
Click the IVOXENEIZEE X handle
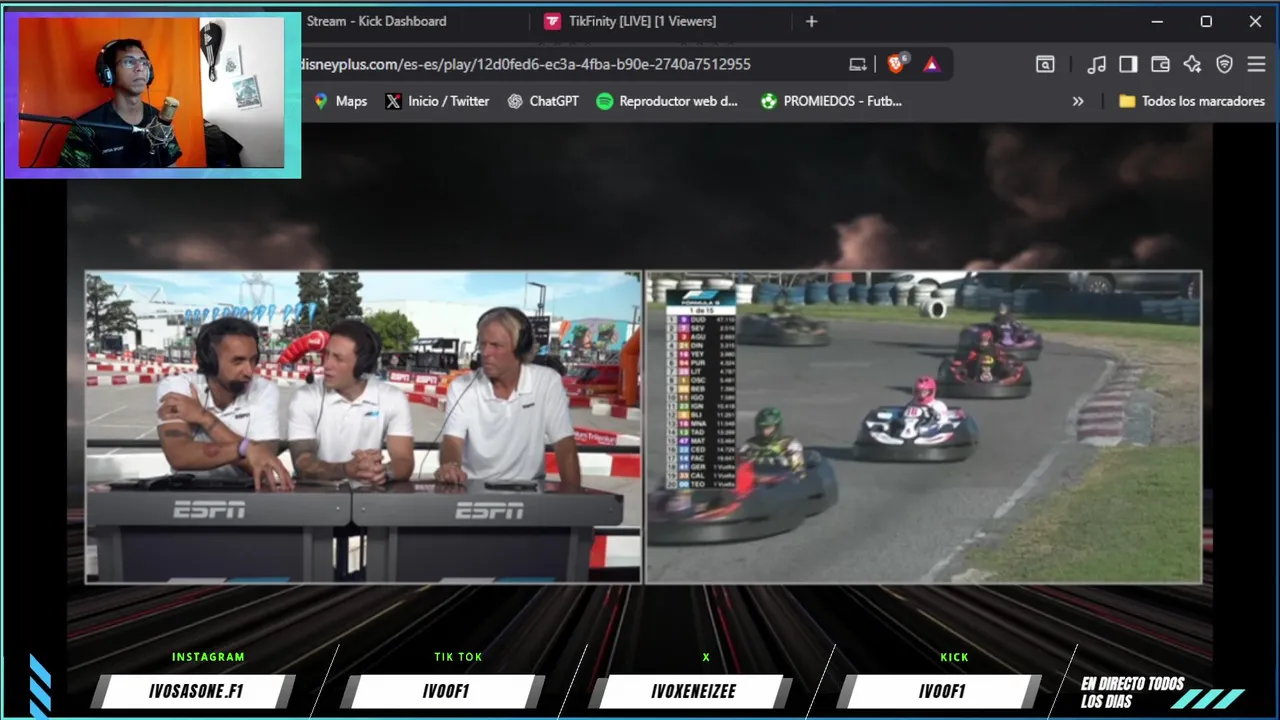[693, 691]
